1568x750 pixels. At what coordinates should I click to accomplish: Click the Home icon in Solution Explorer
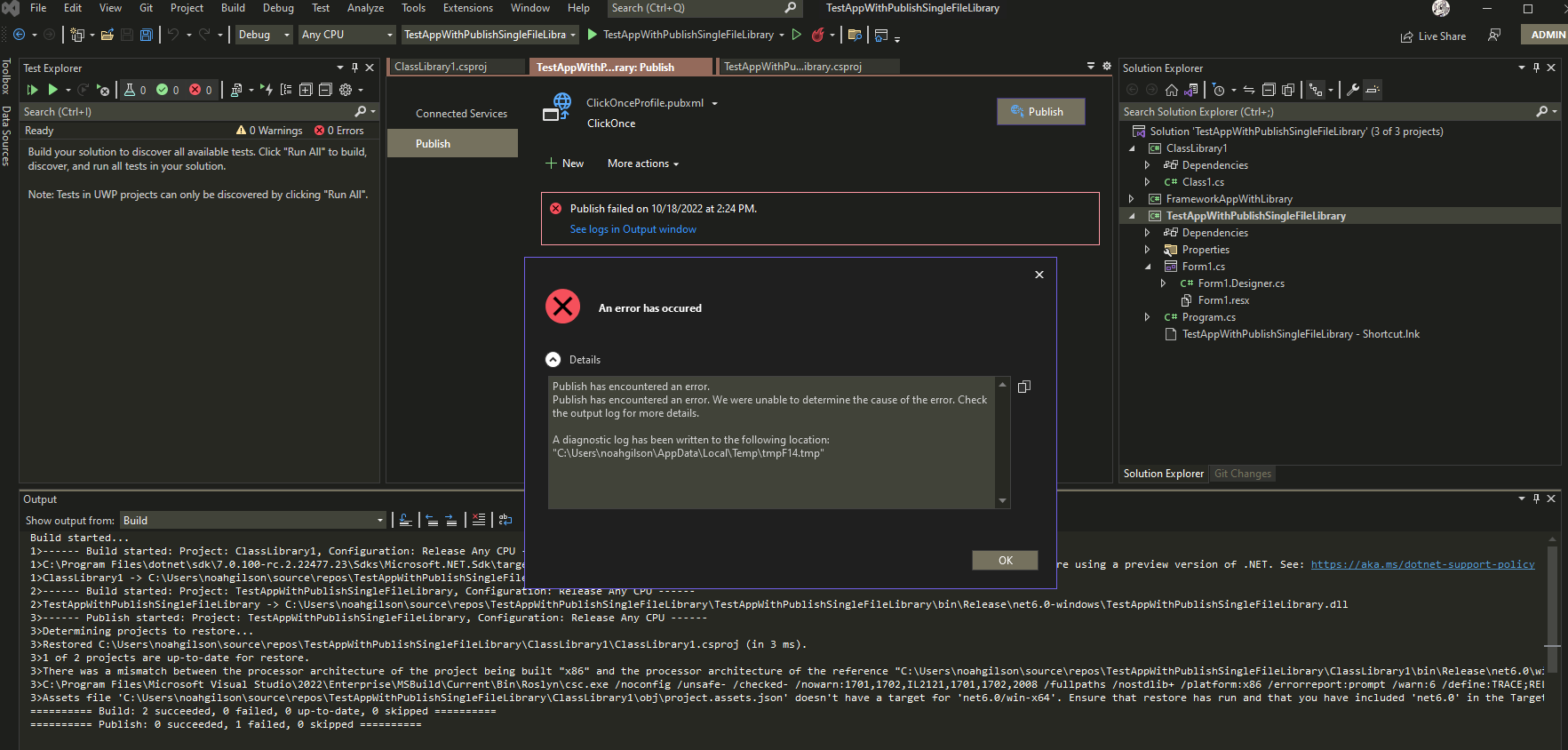point(1172,90)
